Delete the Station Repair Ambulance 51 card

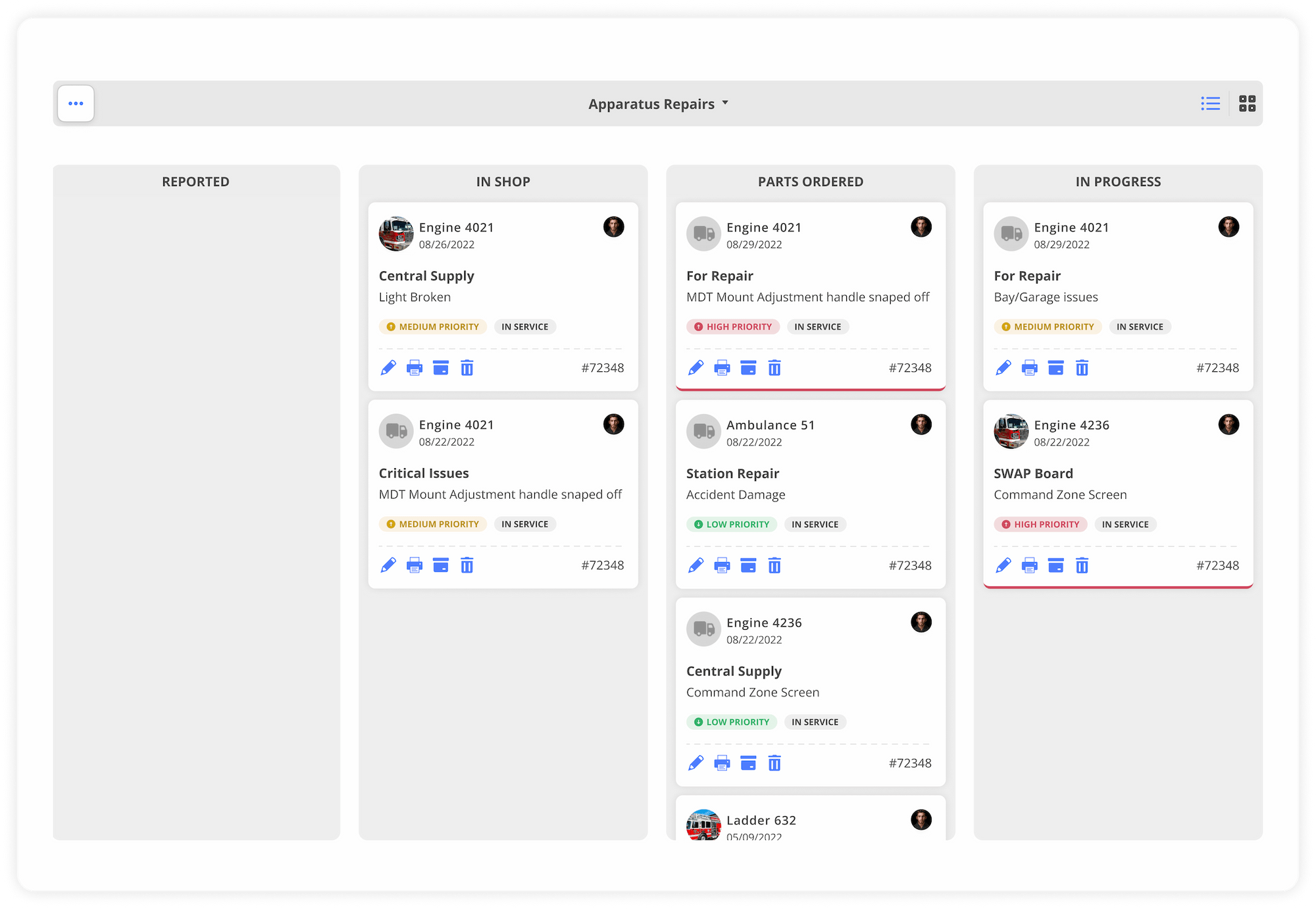click(x=774, y=565)
